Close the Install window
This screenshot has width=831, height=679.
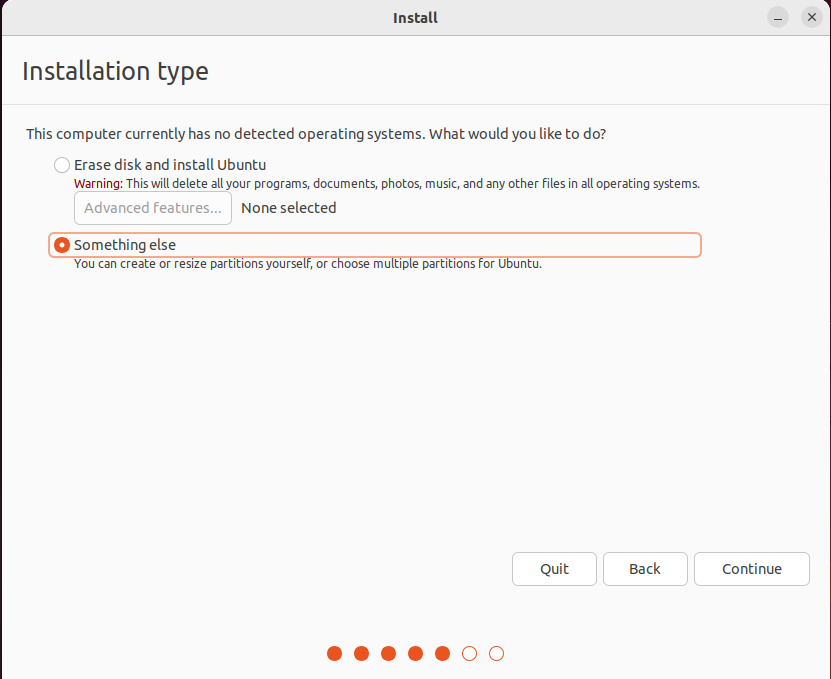pyautogui.click(x=811, y=17)
